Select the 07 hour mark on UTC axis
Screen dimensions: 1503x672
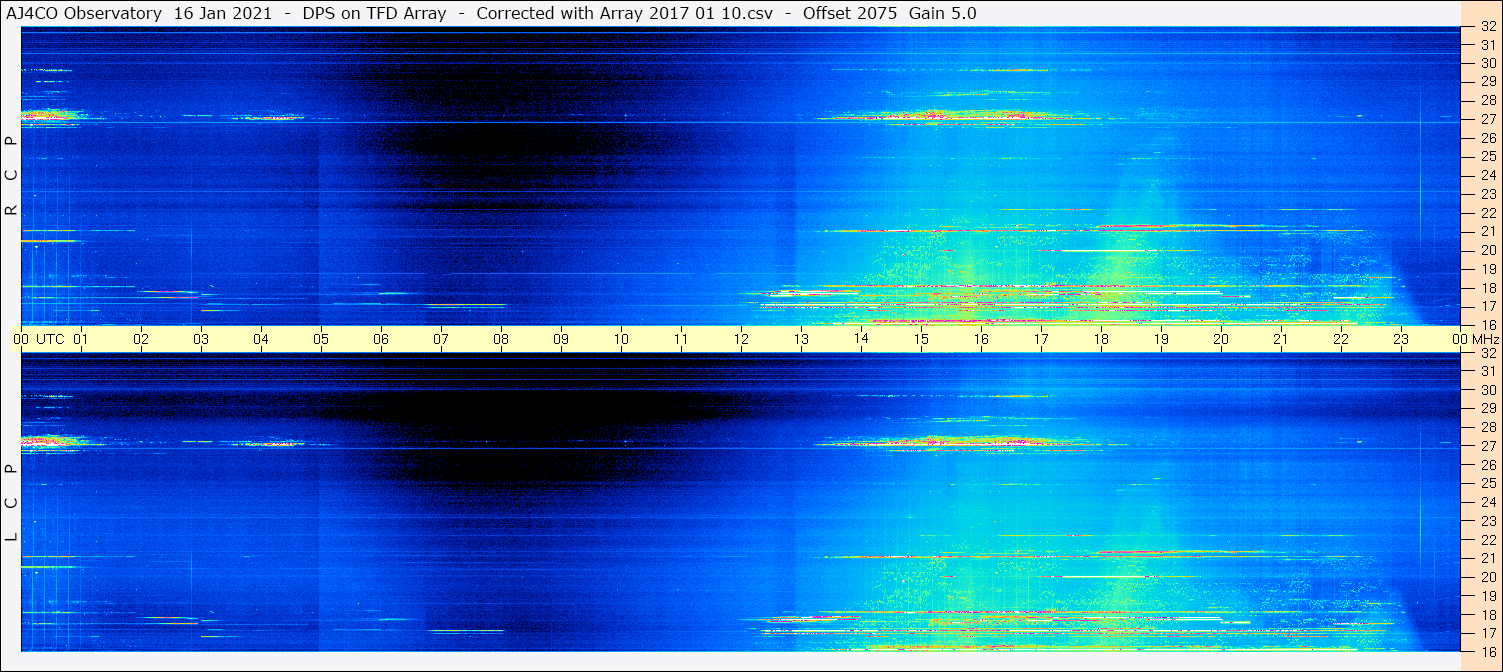point(441,339)
